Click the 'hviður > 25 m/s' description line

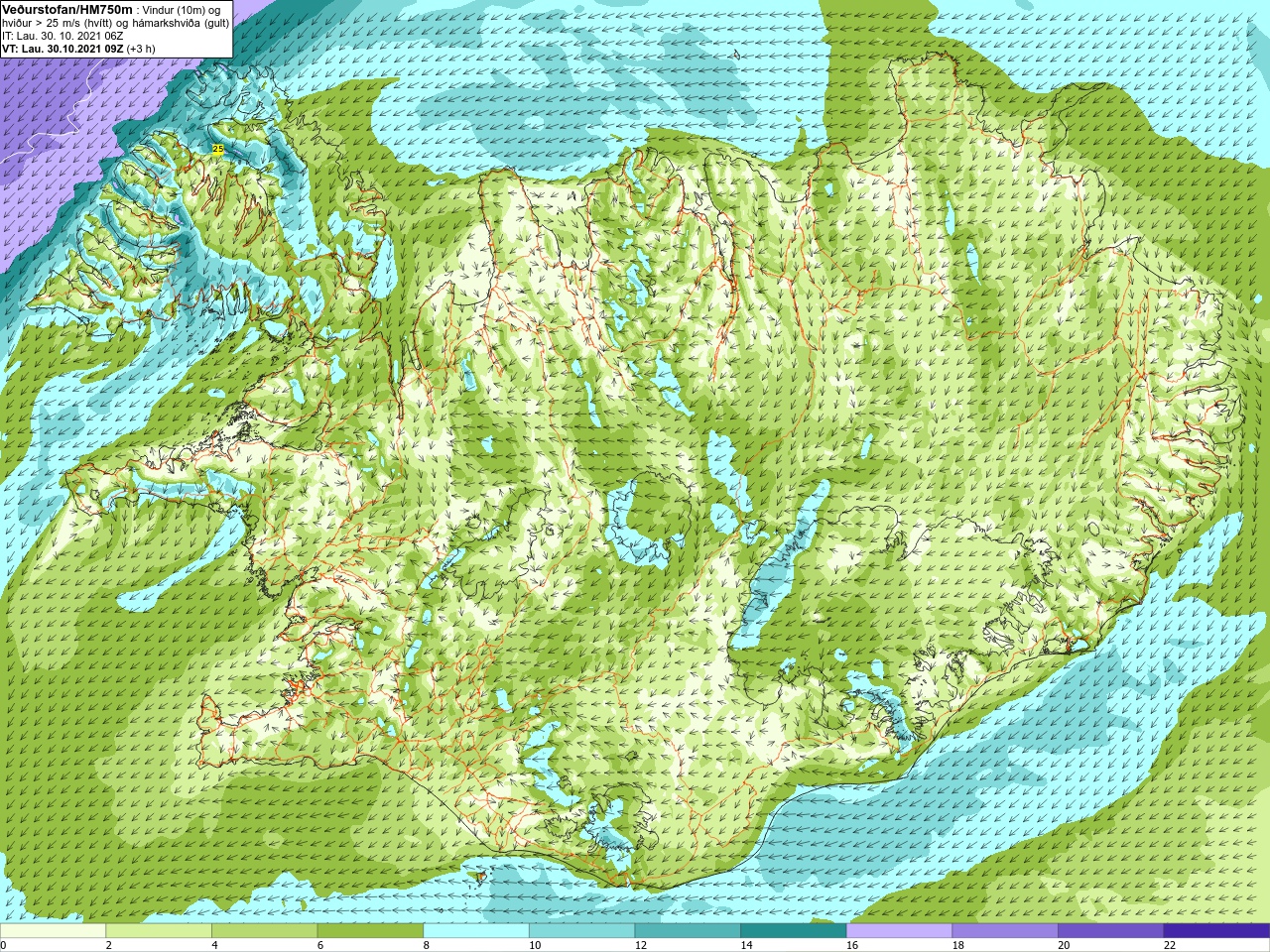[x=115, y=23]
